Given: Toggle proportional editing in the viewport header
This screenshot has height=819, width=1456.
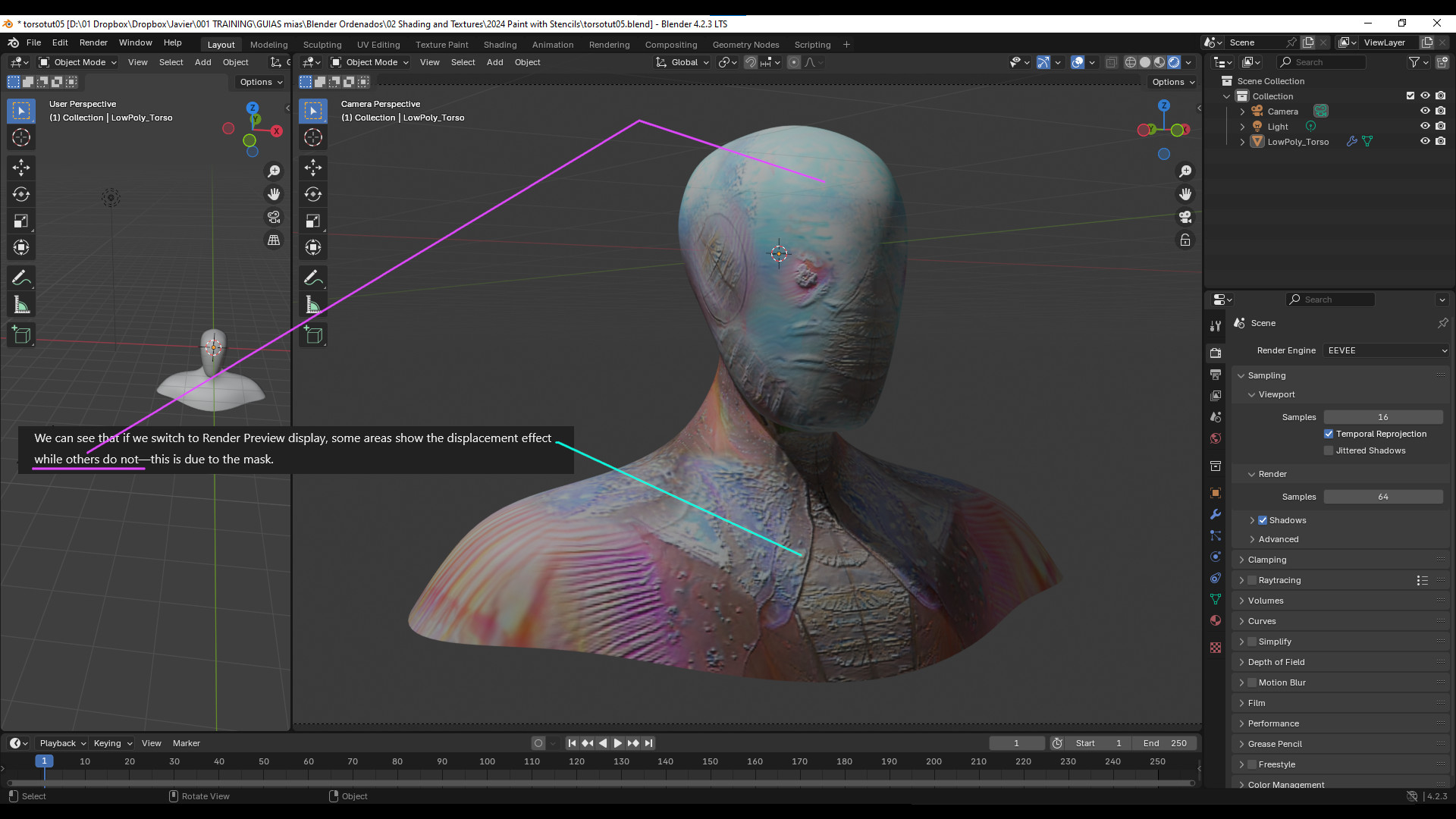Looking at the screenshot, I should [793, 62].
